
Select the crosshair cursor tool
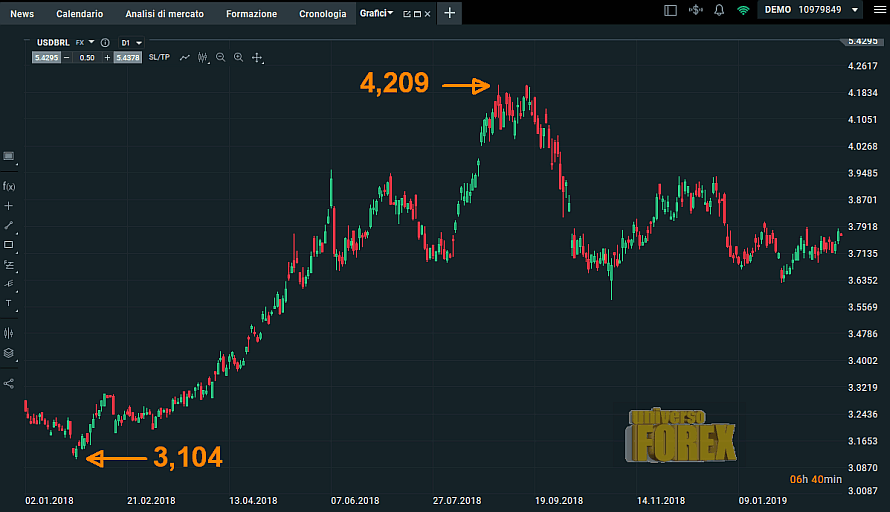tap(9, 205)
